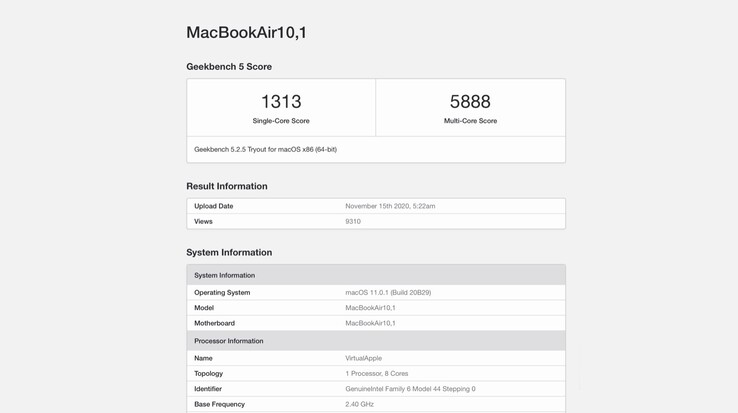Click the single-core score value 1313

281,102
